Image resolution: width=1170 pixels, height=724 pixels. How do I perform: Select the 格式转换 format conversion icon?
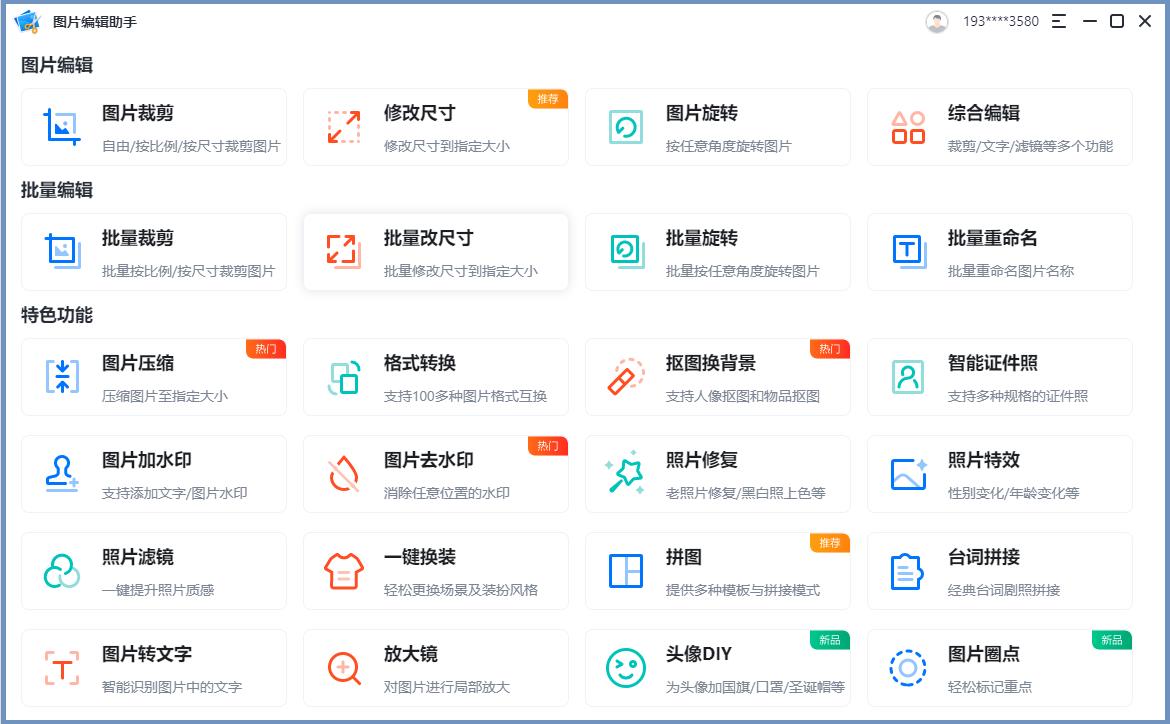pyautogui.click(x=343, y=375)
